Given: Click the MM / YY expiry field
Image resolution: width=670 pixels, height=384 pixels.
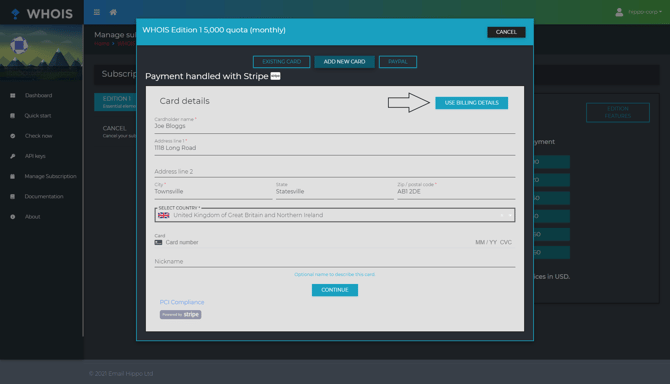Looking at the screenshot, I should click(486, 242).
